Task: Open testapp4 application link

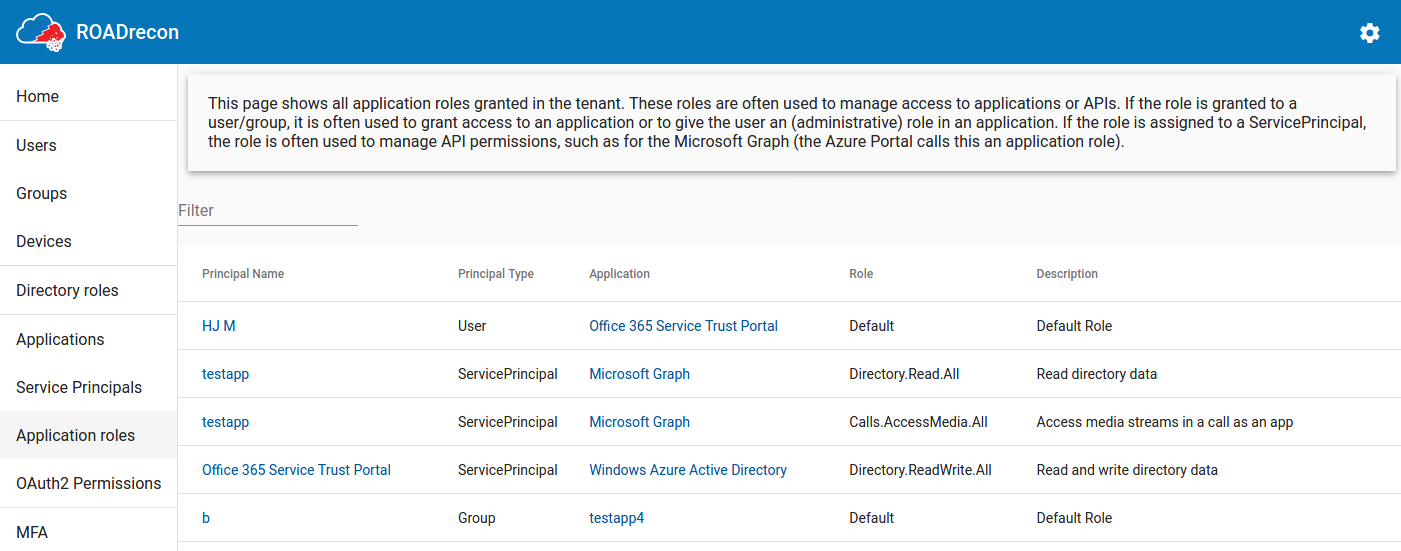Action: 617,518
